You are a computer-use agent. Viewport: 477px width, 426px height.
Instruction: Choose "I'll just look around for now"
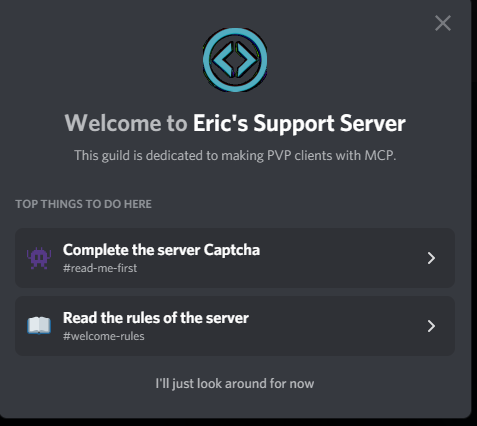235,383
